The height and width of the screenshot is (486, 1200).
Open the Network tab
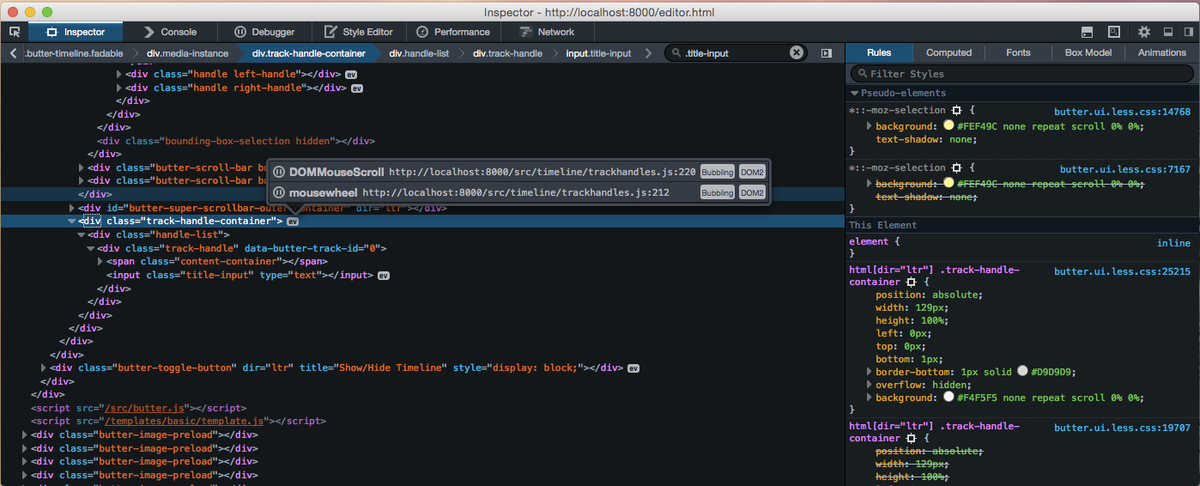pos(545,32)
